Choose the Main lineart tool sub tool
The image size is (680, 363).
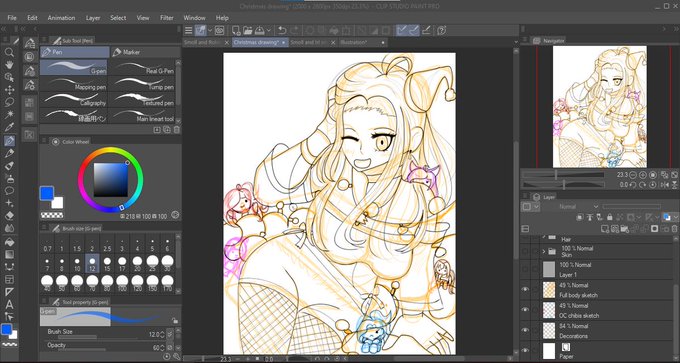pyautogui.click(x=142, y=115)
